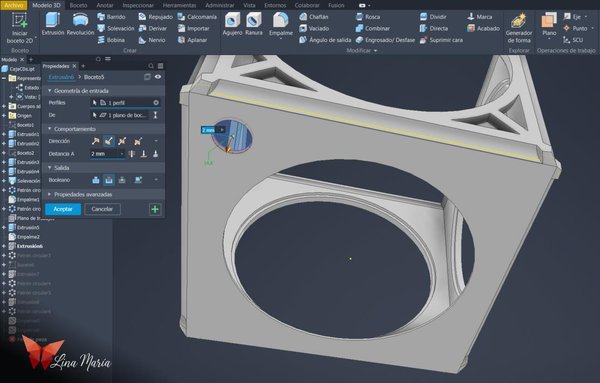Select the Directa edit tool
600x383 pixels.
tap(434, 28)
